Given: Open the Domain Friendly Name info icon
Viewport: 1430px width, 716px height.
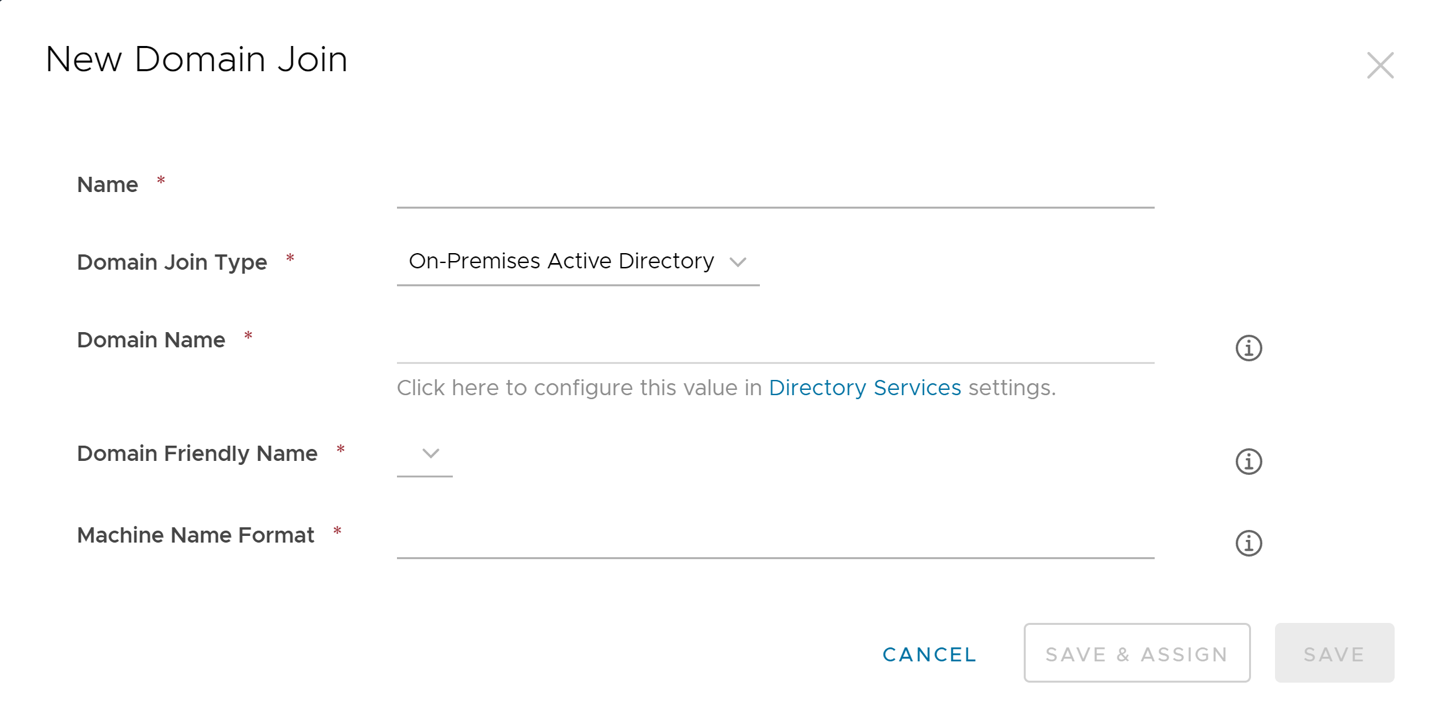Looking at the screenshot, I should click(1248, 461).
